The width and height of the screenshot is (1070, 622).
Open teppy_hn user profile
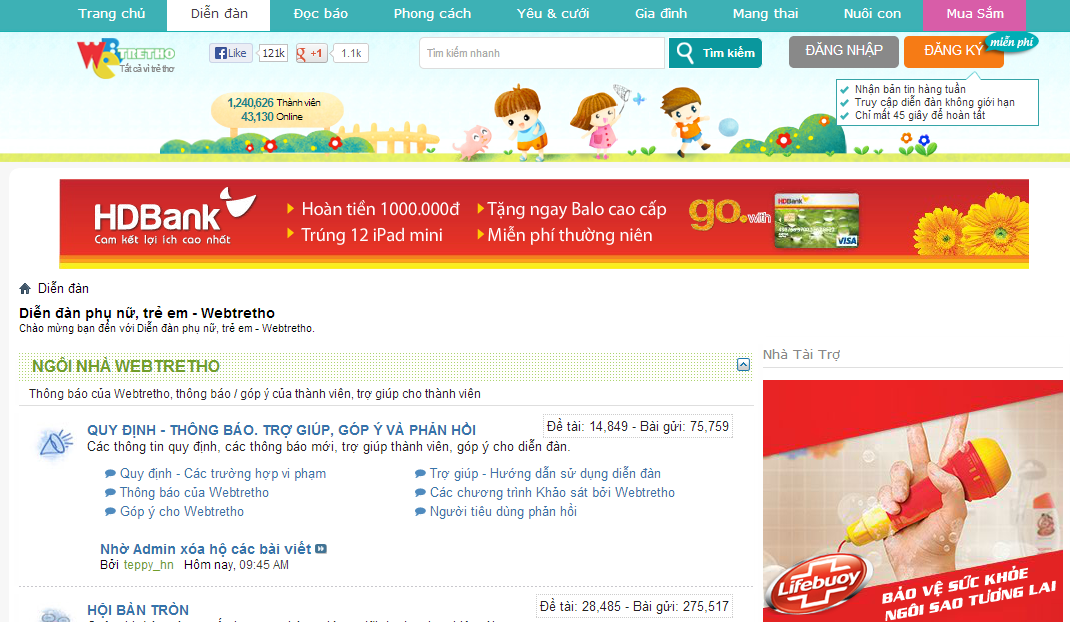coord(149,565)
